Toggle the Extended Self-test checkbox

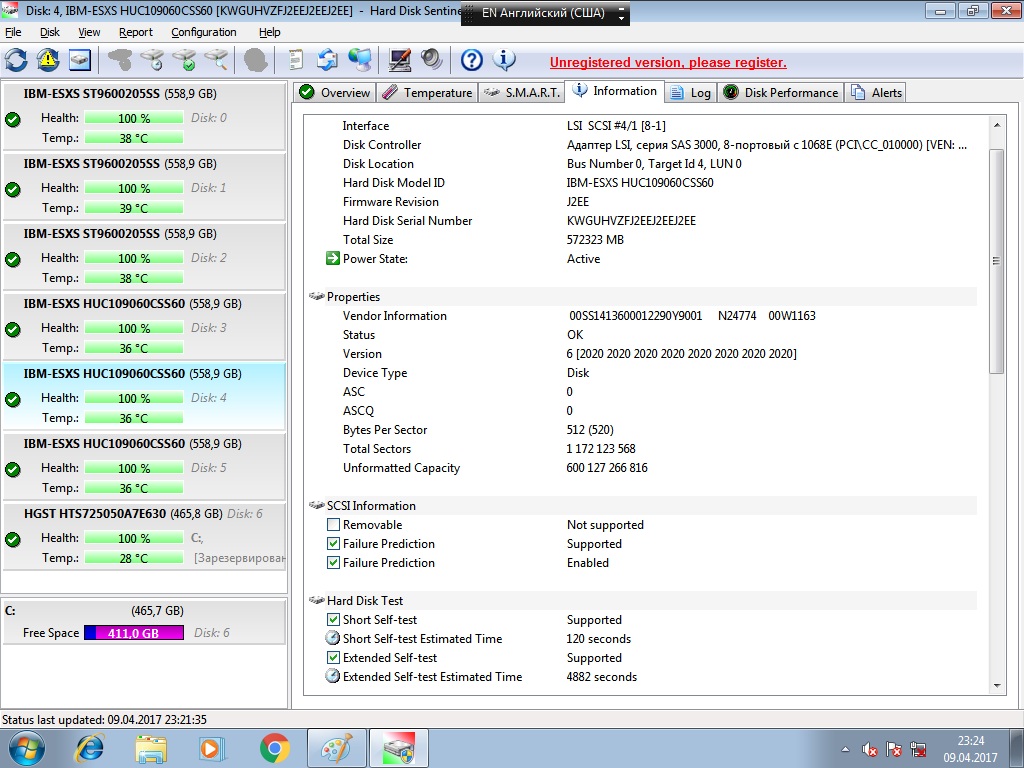(333, 657)
